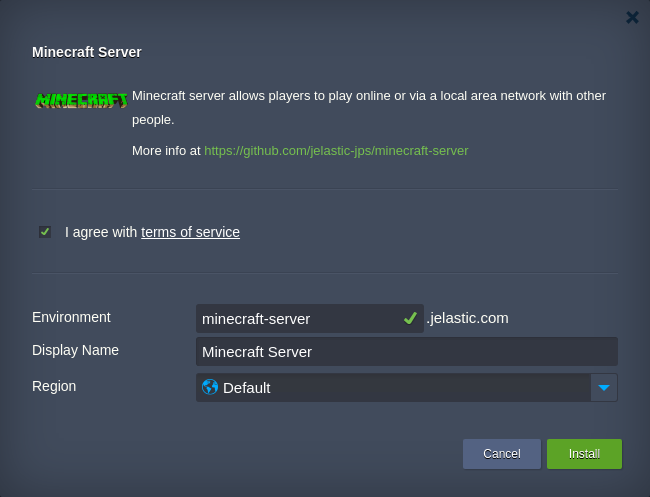Click the Region label
The image size is (650, 497).
54,386
